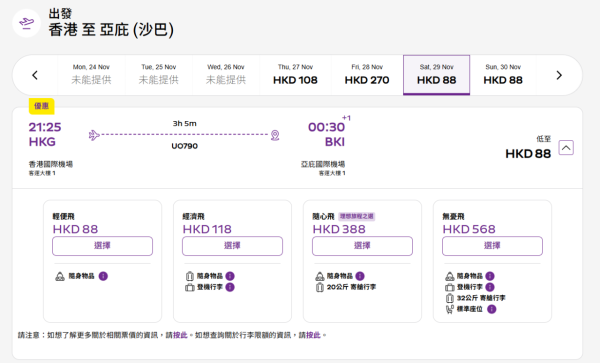Open 登機行李 info icon under 無憂飛

(x=490, y=287)
